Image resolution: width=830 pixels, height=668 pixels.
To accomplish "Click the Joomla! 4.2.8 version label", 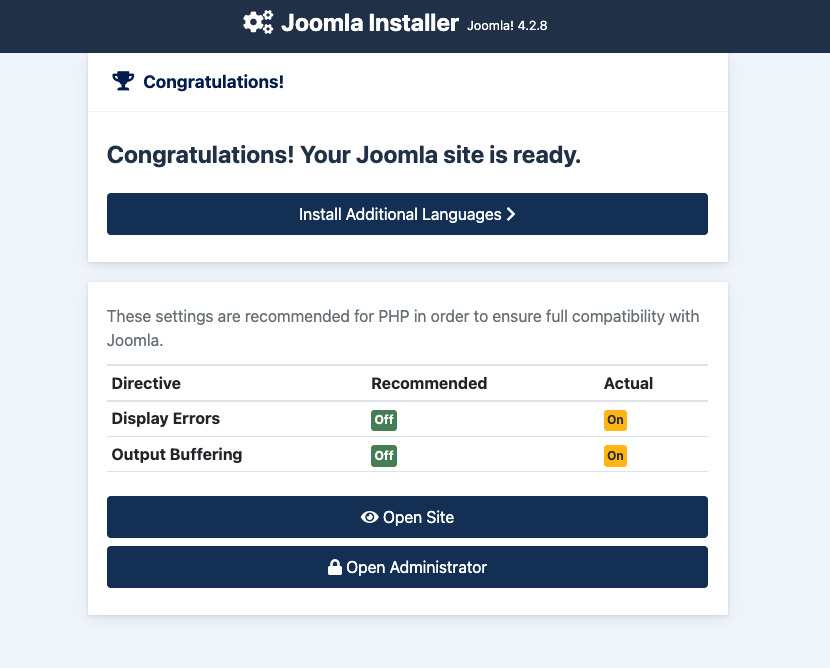I will (507, 25).
